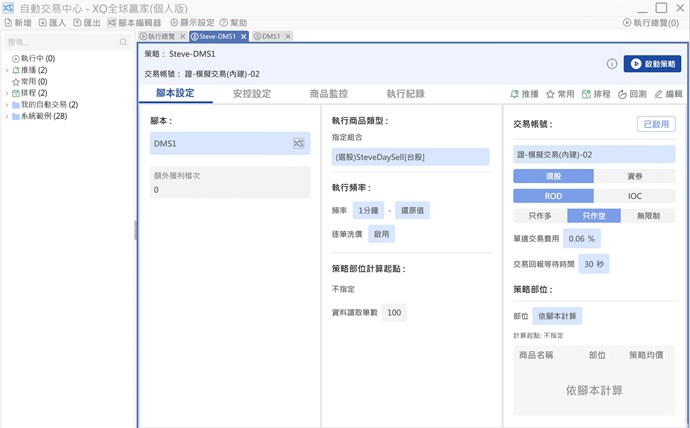This screenshot has height=428, width=690.
Task: Switch order type to IOC
Action: click(635, 196)
